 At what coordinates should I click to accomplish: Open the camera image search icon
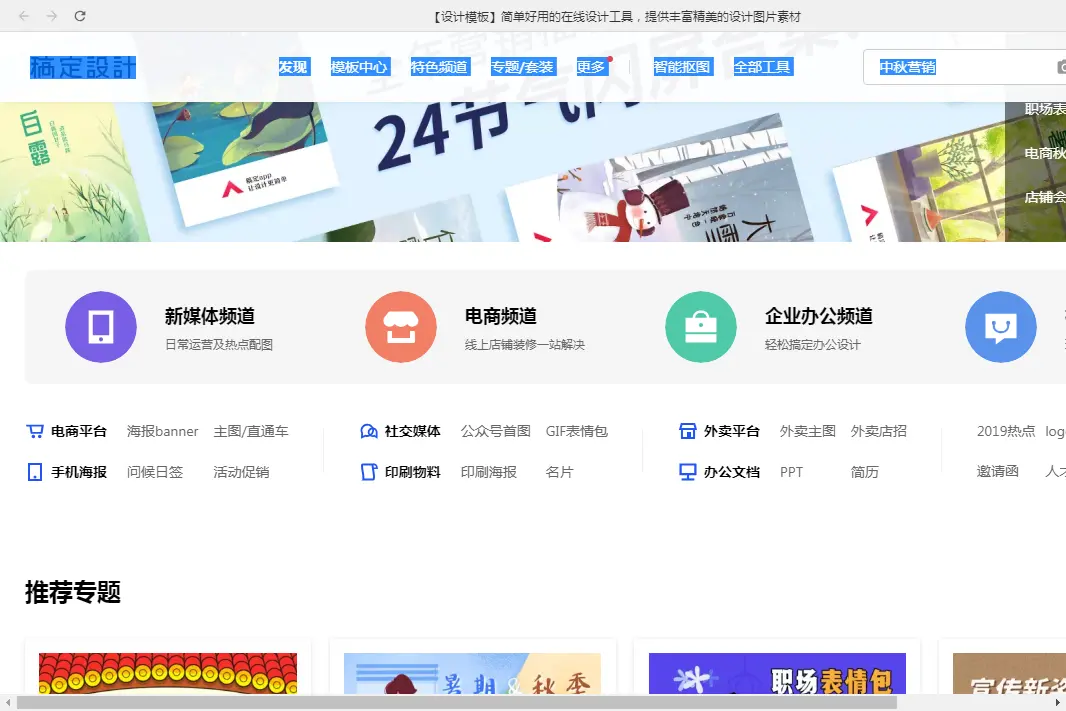tap(1061, 67)
